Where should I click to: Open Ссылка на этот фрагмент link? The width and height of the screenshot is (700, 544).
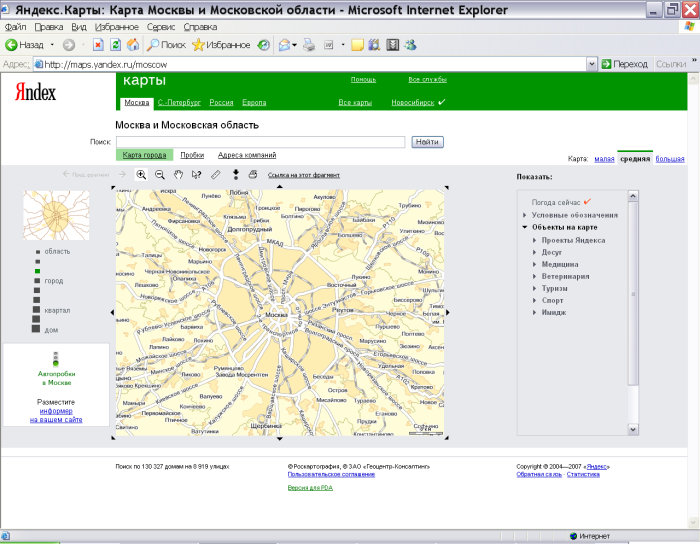(x=304, y=175)
